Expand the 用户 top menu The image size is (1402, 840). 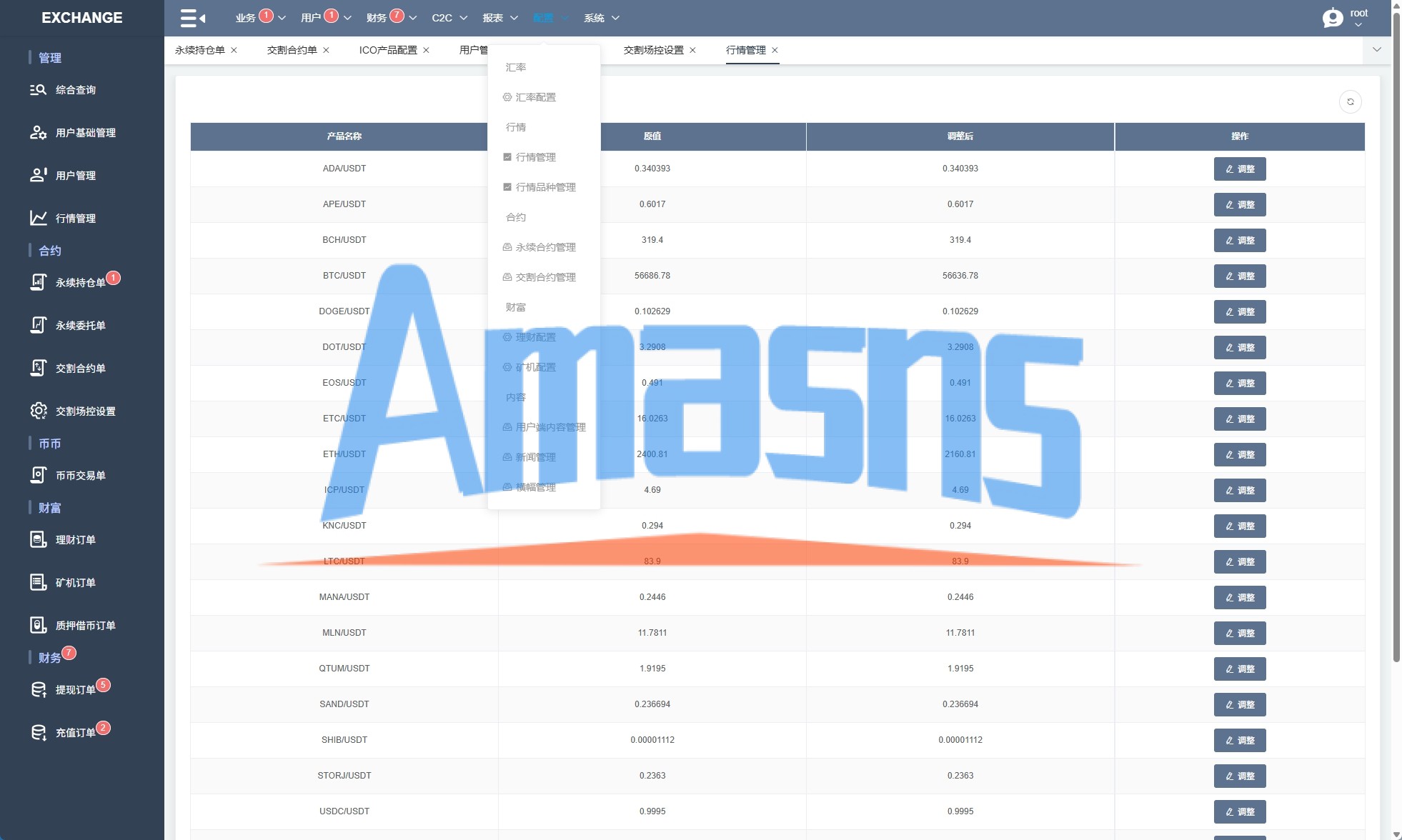tap(326, 18)
